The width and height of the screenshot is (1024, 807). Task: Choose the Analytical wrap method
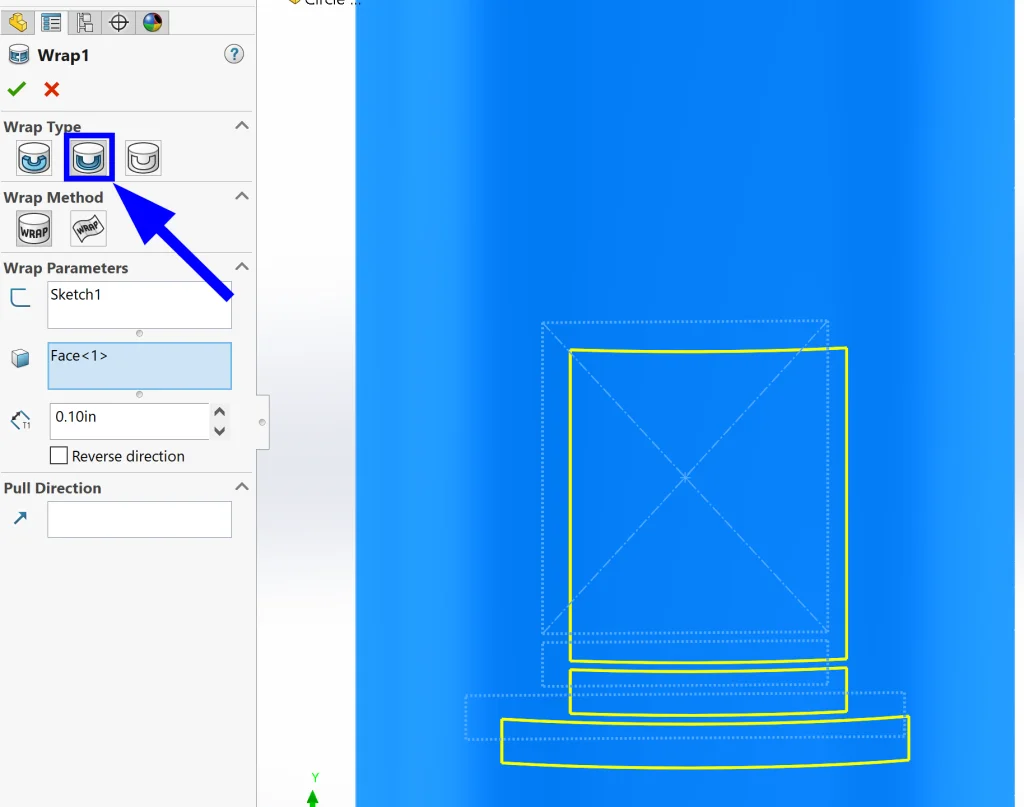click(34, 229)
